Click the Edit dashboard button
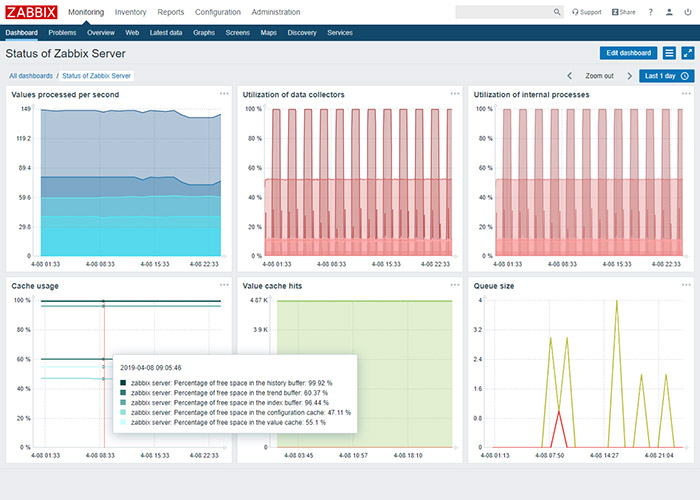 pos(628,53)
